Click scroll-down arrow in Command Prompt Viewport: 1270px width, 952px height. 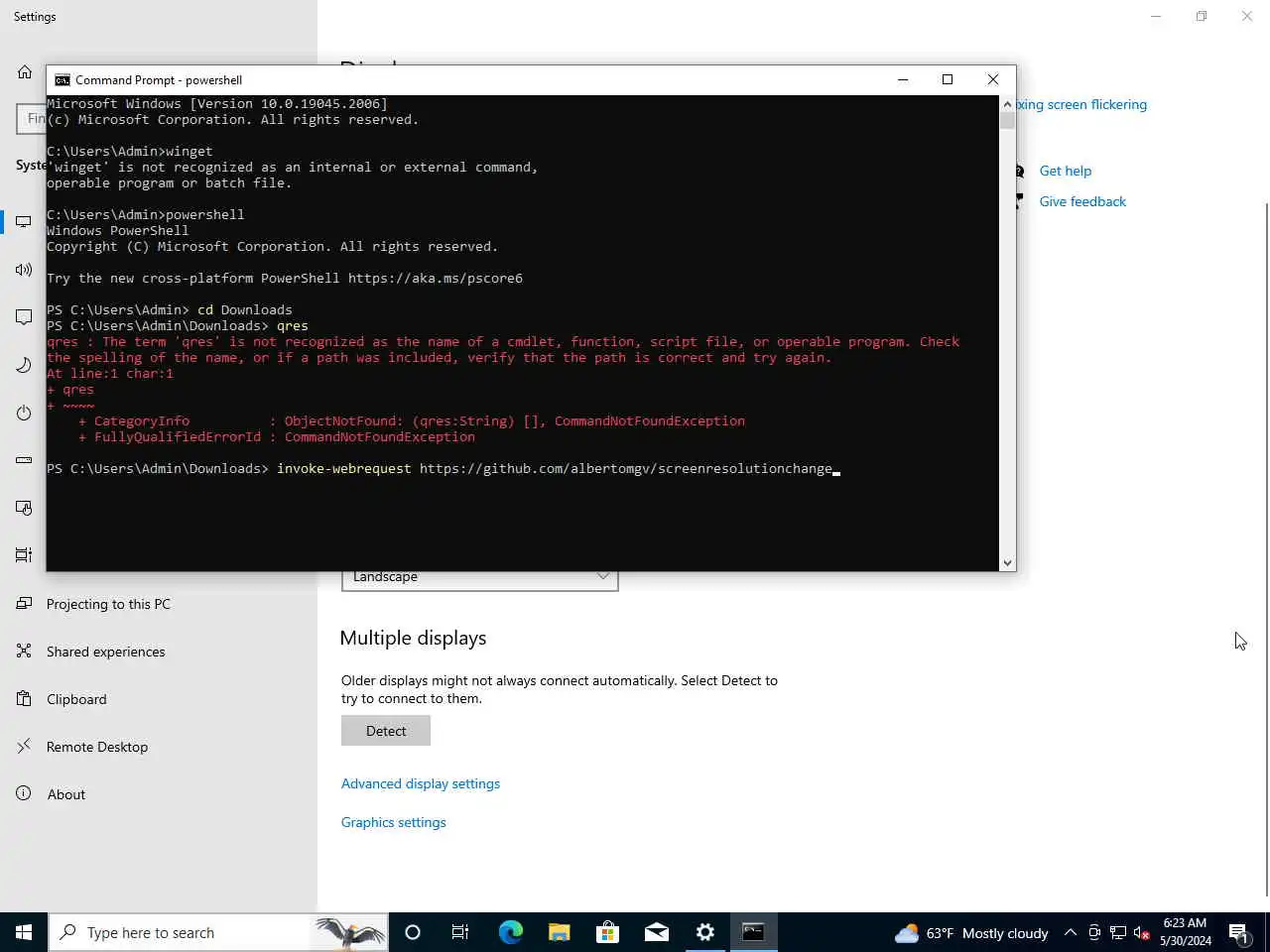(1007, 562)
